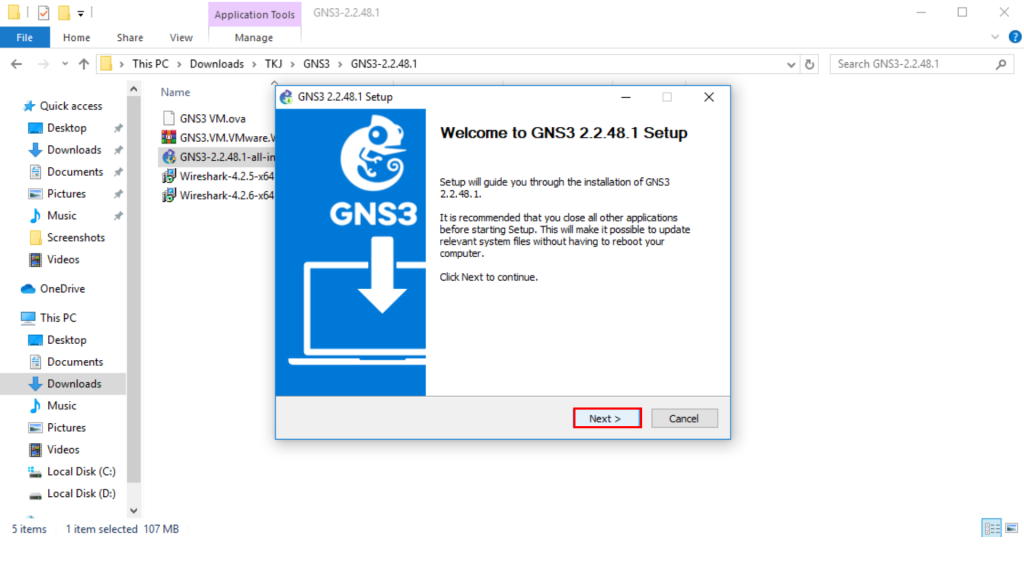1024x576 pixels.
Task: Select the GNS3.VM.VMware archive file icon
Action: (x=169, y=137)
